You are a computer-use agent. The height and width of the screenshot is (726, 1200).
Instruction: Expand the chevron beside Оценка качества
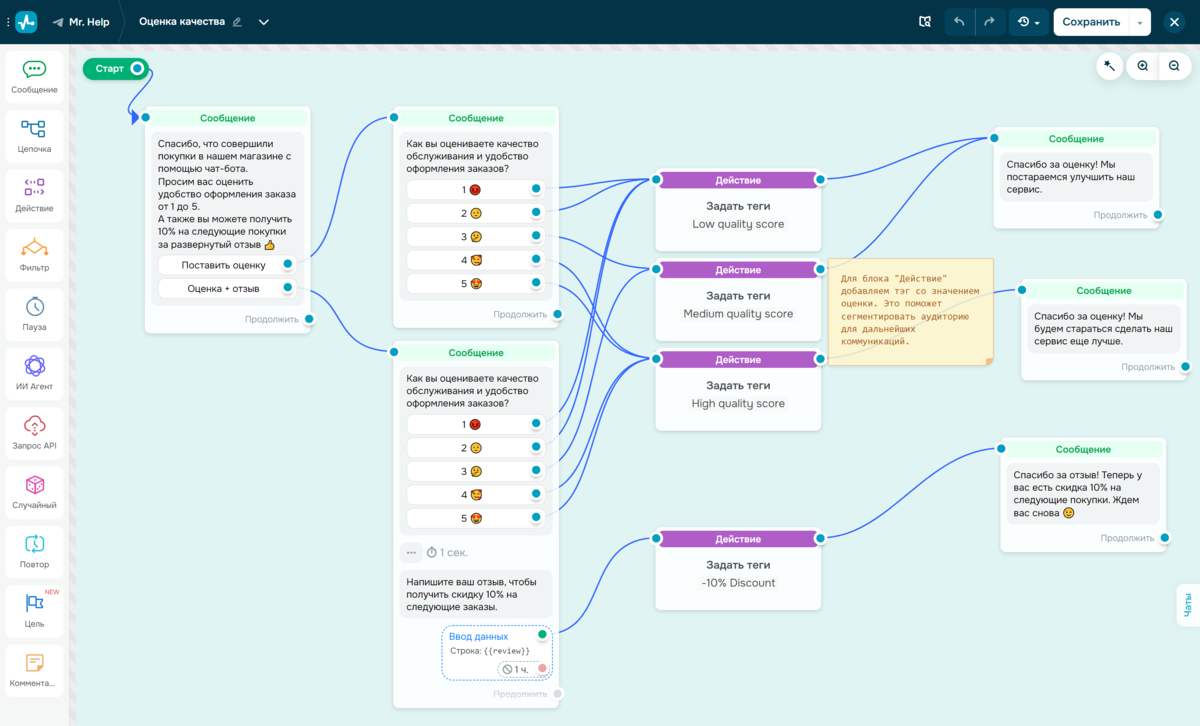[264, 22]
